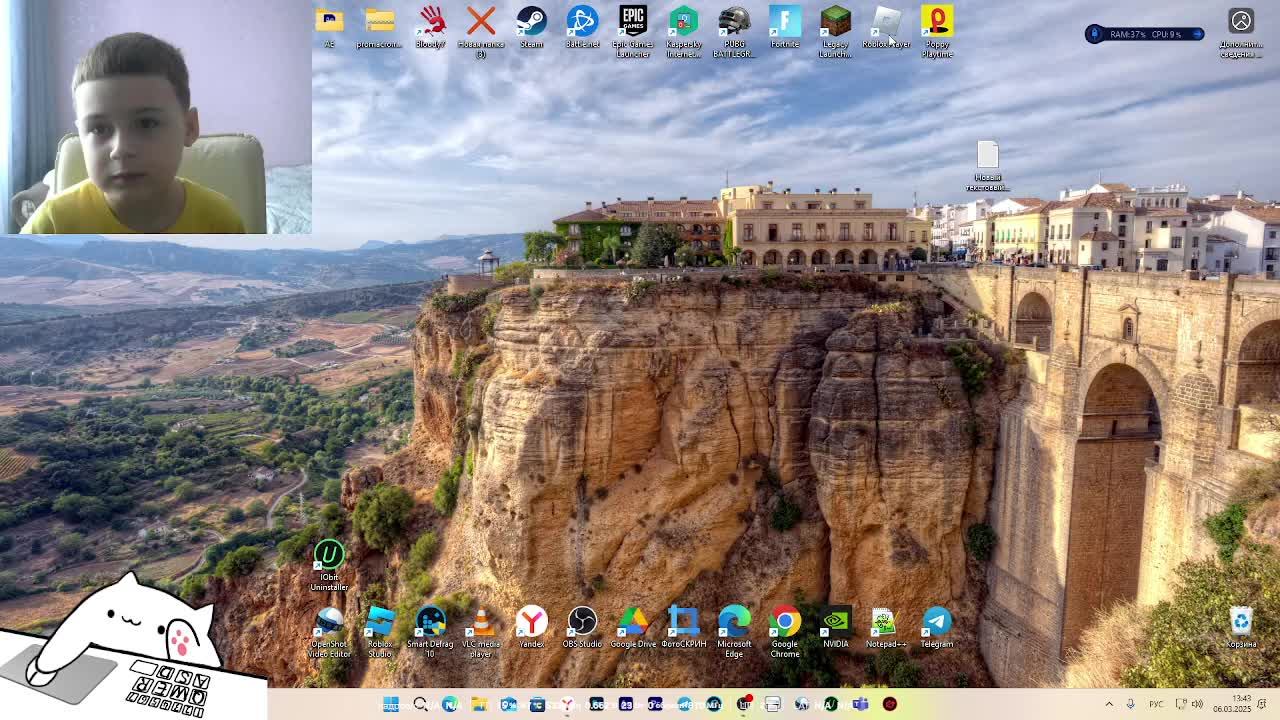Select the Microsoft Edge desktop icon
Image resolution: width=1280 pixels, height=720 pixels.
point(734,633)
